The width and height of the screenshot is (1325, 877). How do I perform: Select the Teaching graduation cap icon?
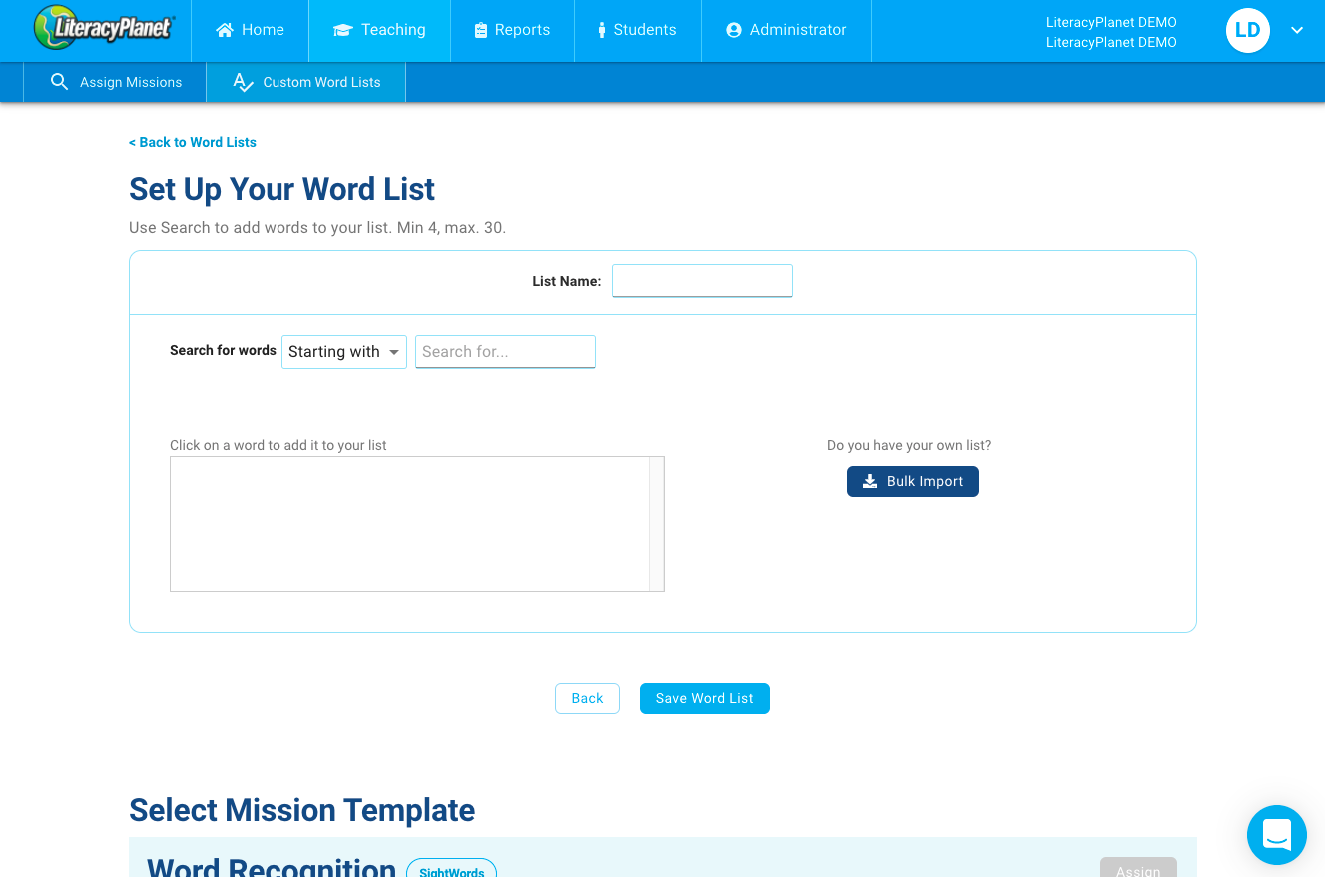340,30
